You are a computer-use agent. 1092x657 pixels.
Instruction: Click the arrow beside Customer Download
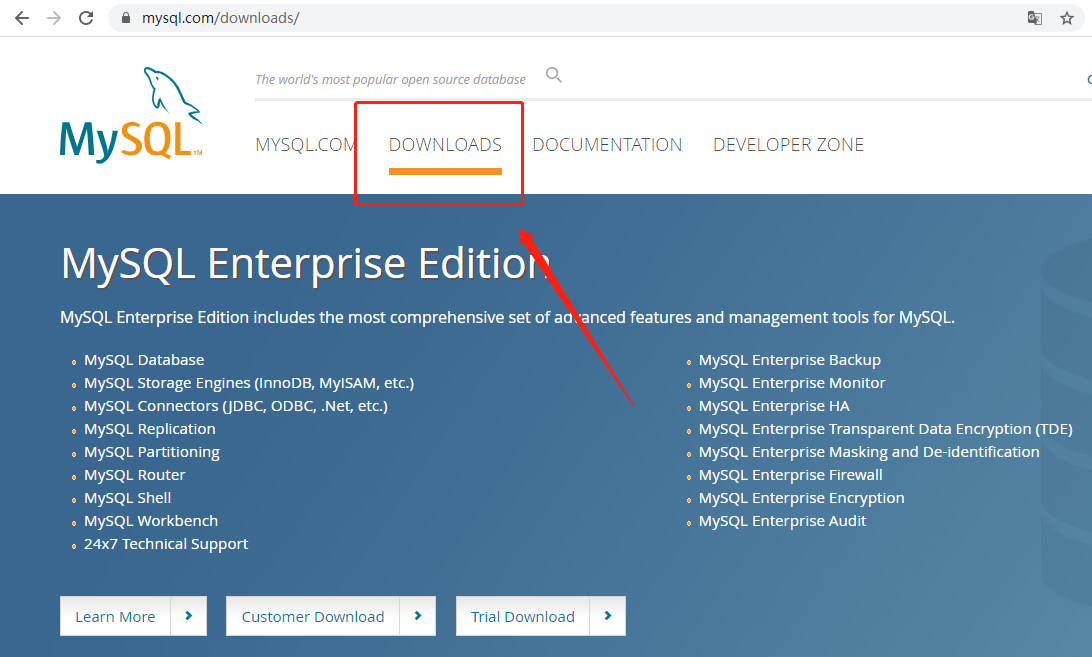point(418,616)
